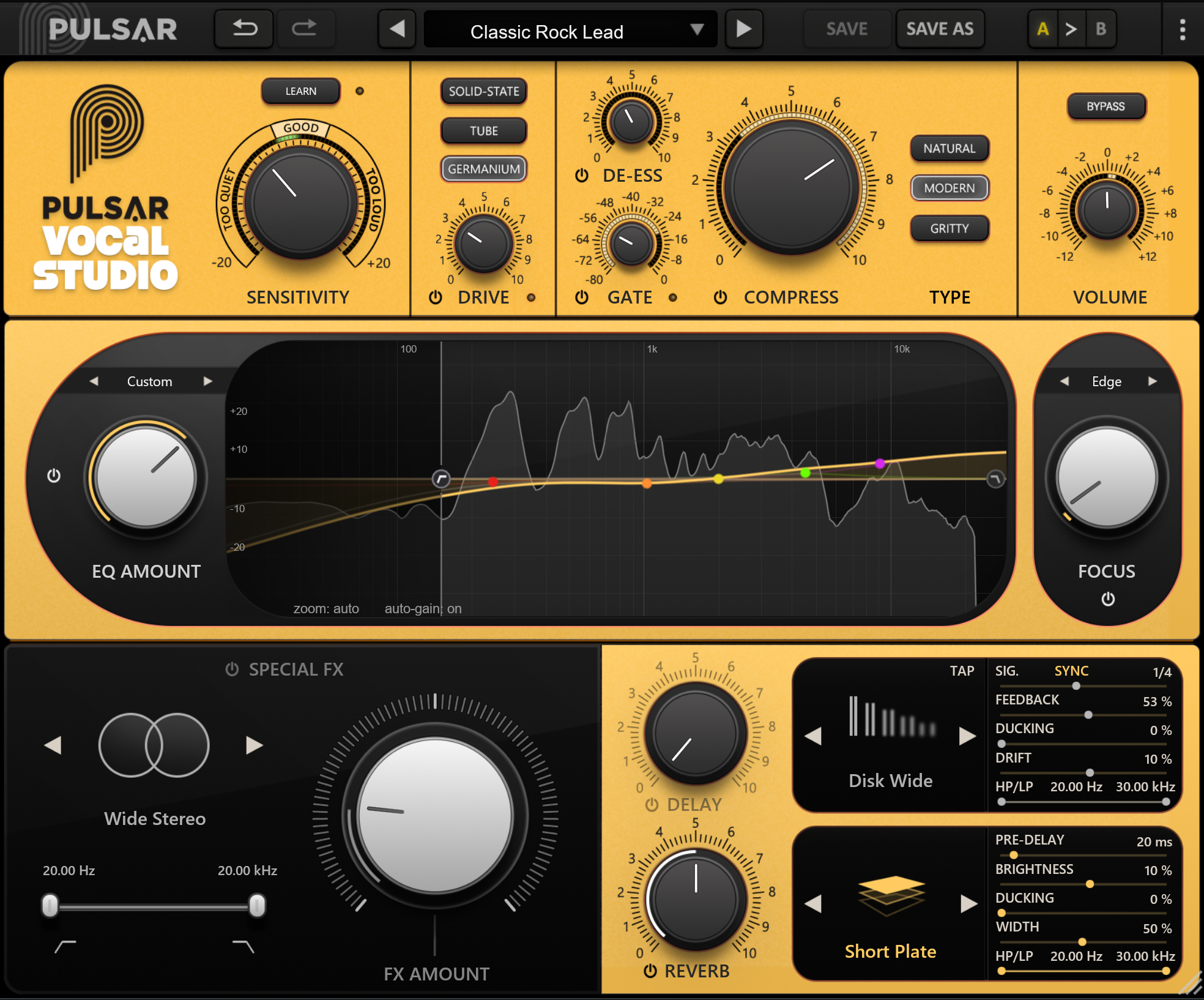The image size is (1204, 1000).
Task: Advance to the next EQ preset after Custom
Action: coord(207,381)
